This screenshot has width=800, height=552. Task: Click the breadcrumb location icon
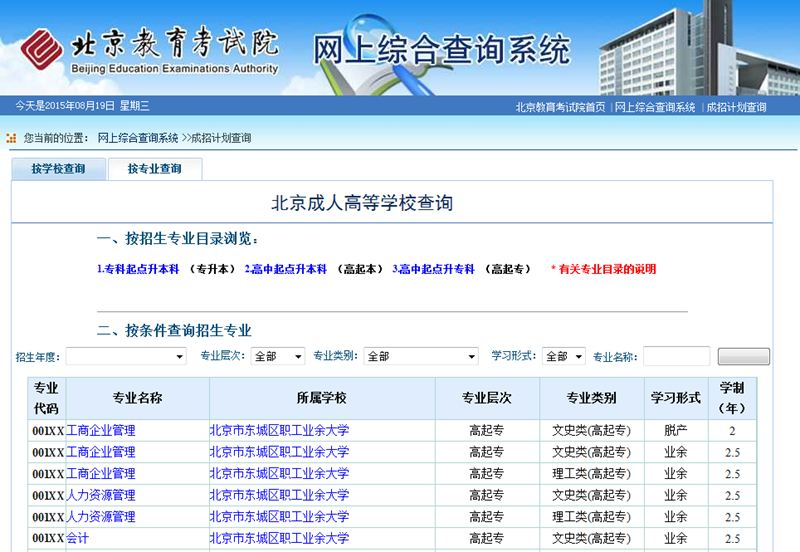point(11,138)
